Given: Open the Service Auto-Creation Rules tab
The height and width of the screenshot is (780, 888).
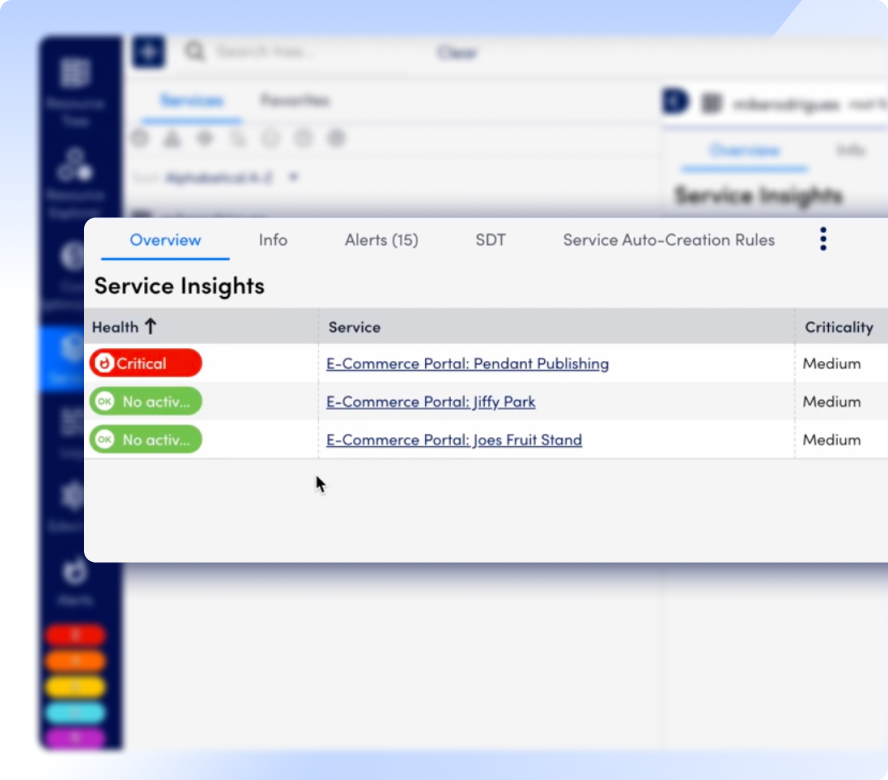Looking at the screenshot, I should (x=668, y=240).
